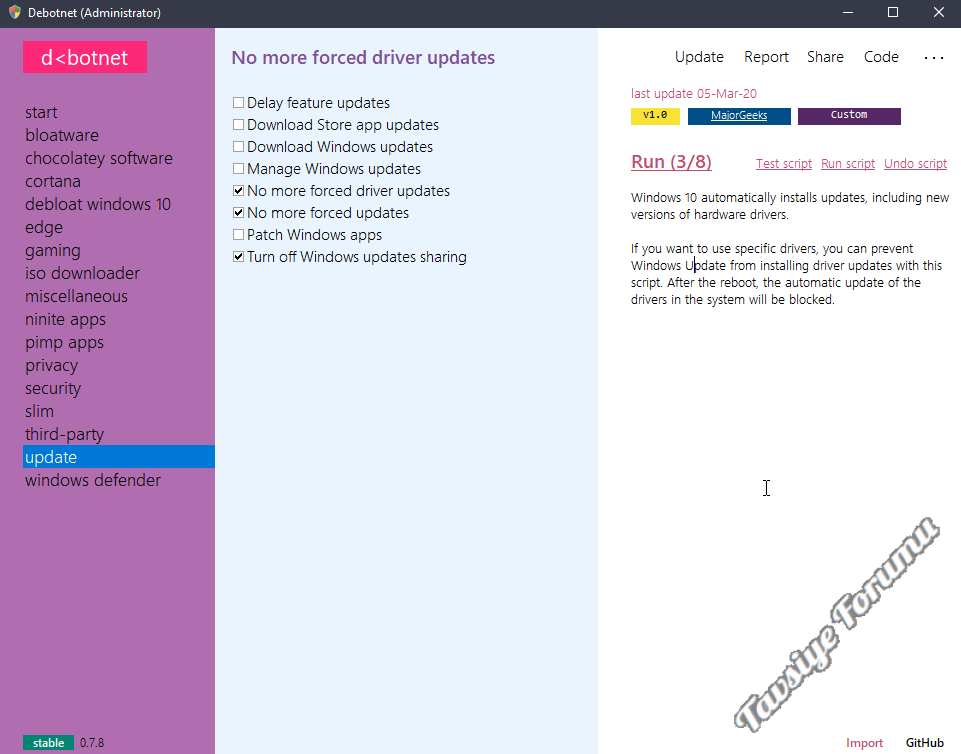
Task: Click the Test script link
Action: coord(784,164)
